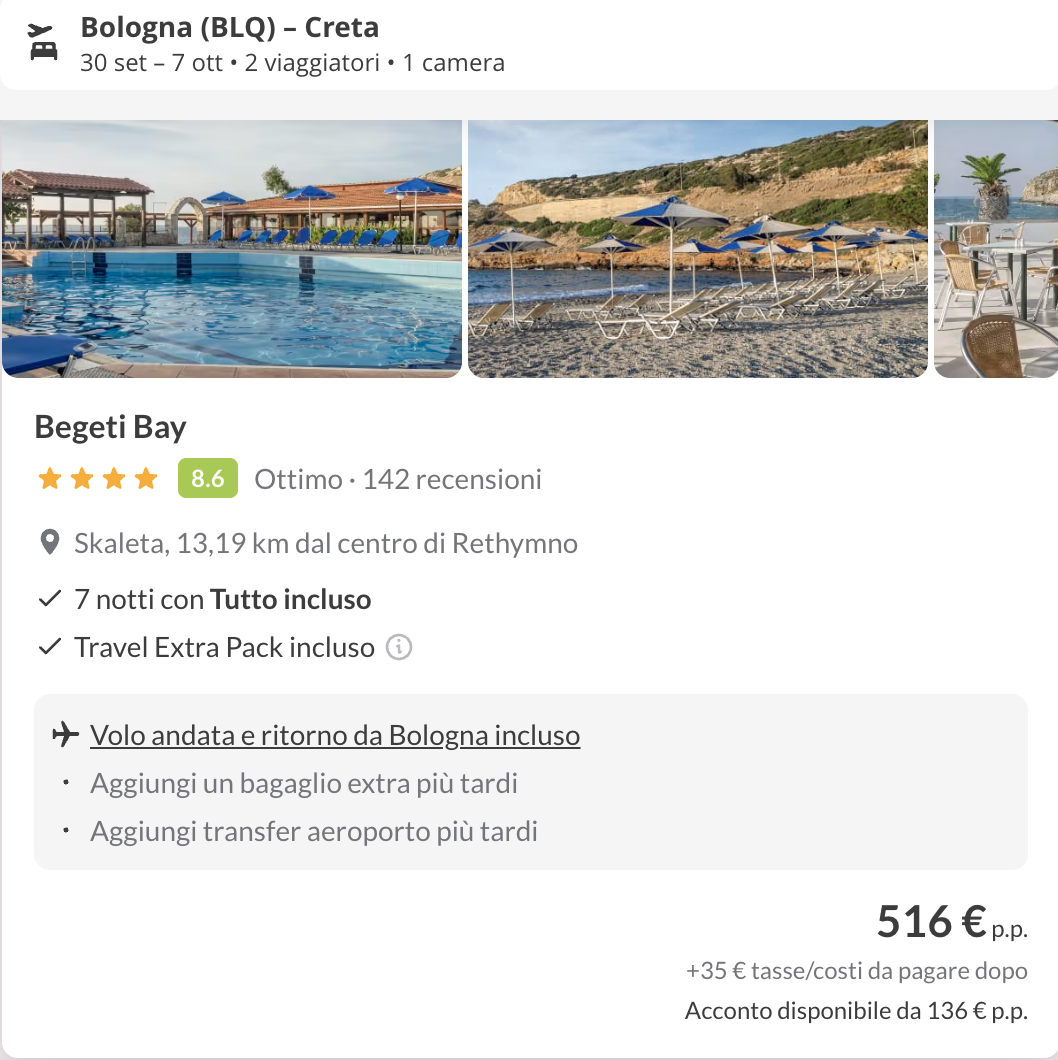Click the green 8.6 rating badge

pos(207,479)
